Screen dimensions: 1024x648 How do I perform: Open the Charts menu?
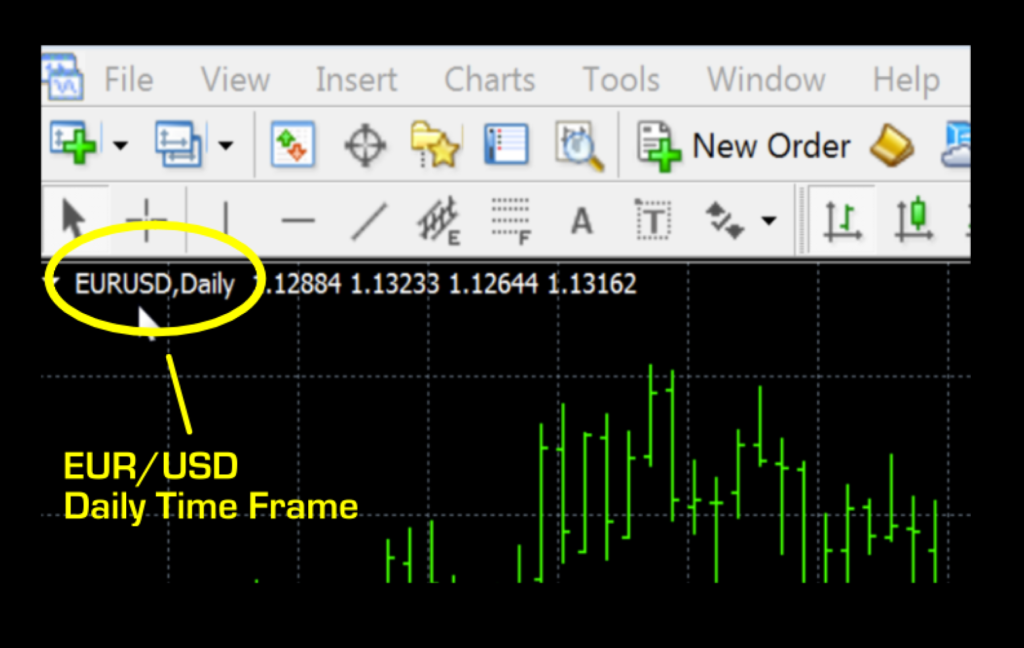(489, 79)
